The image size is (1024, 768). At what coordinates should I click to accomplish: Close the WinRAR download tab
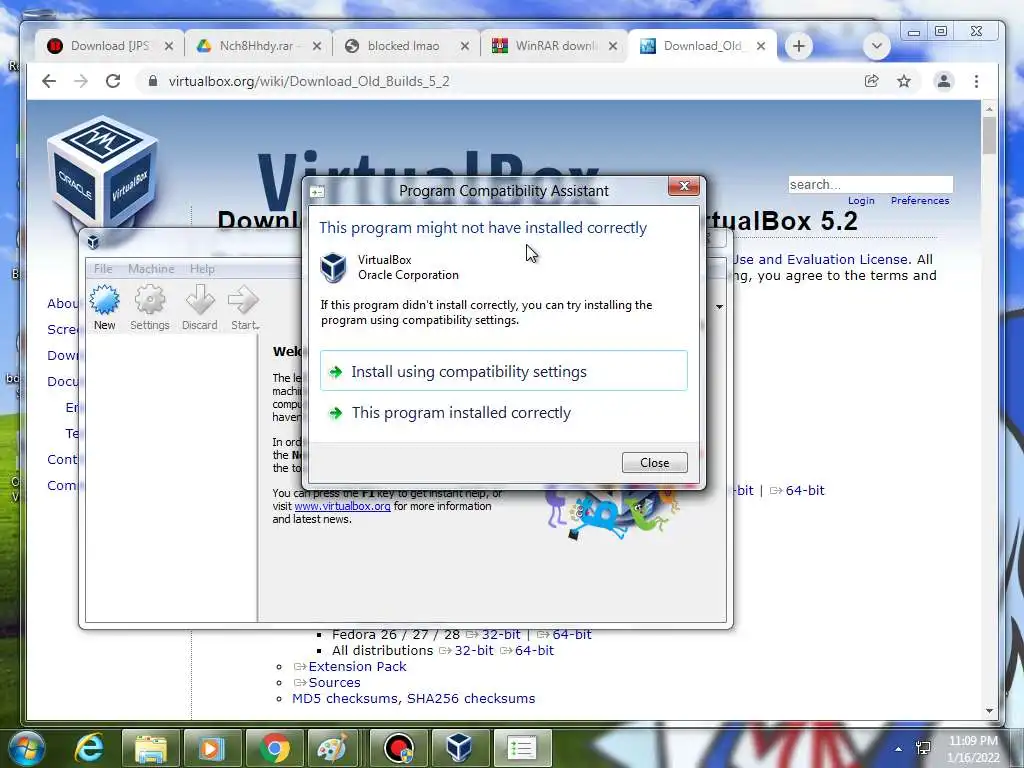(x=613, y=46)
